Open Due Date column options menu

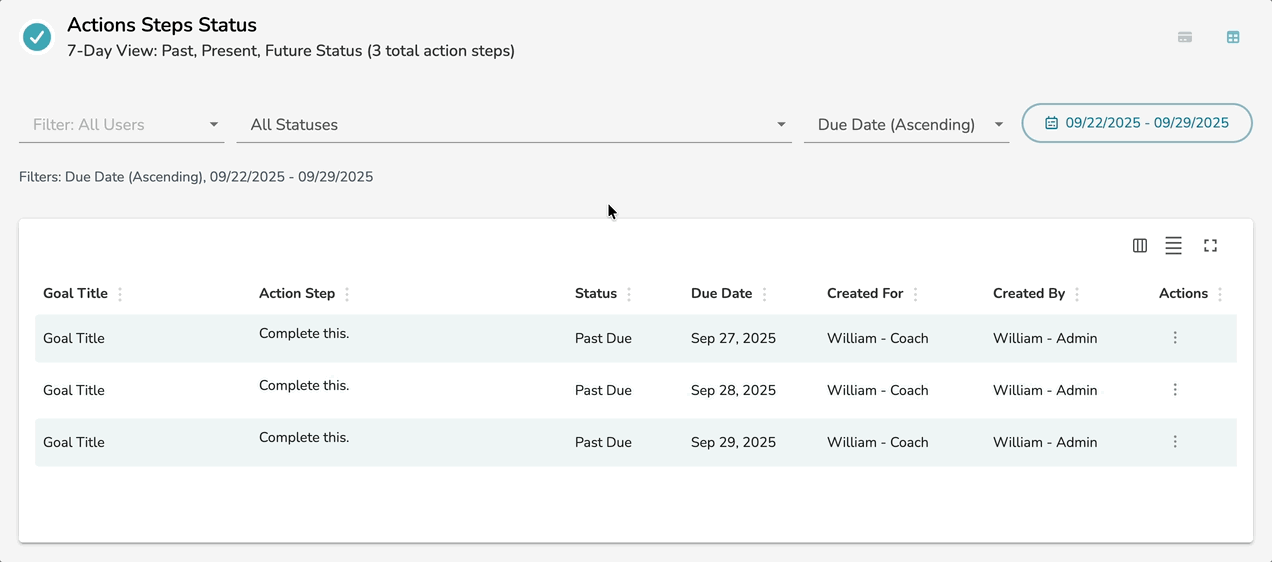click(x=764, y=294)
